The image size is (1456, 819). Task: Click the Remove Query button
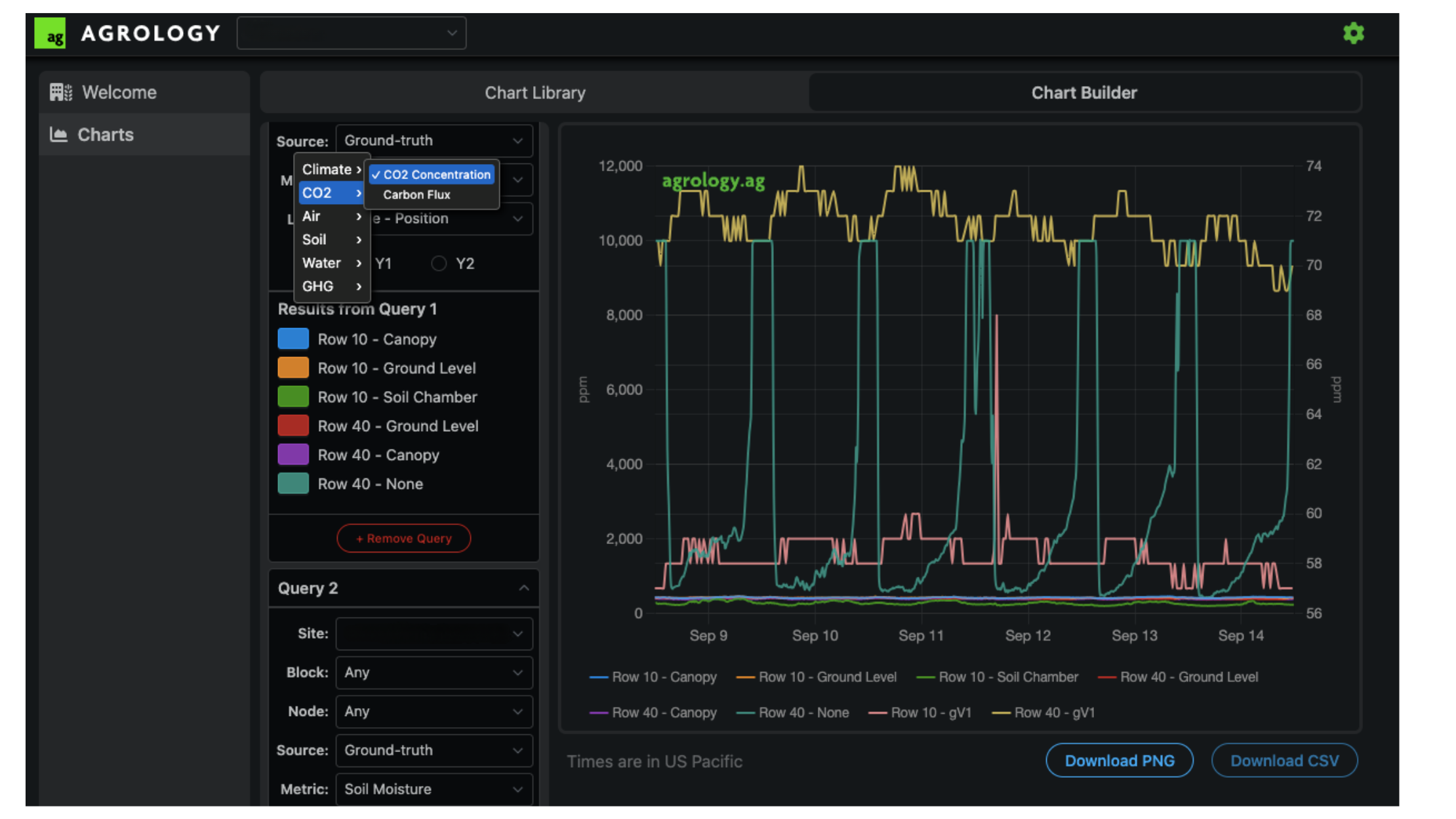403,538
